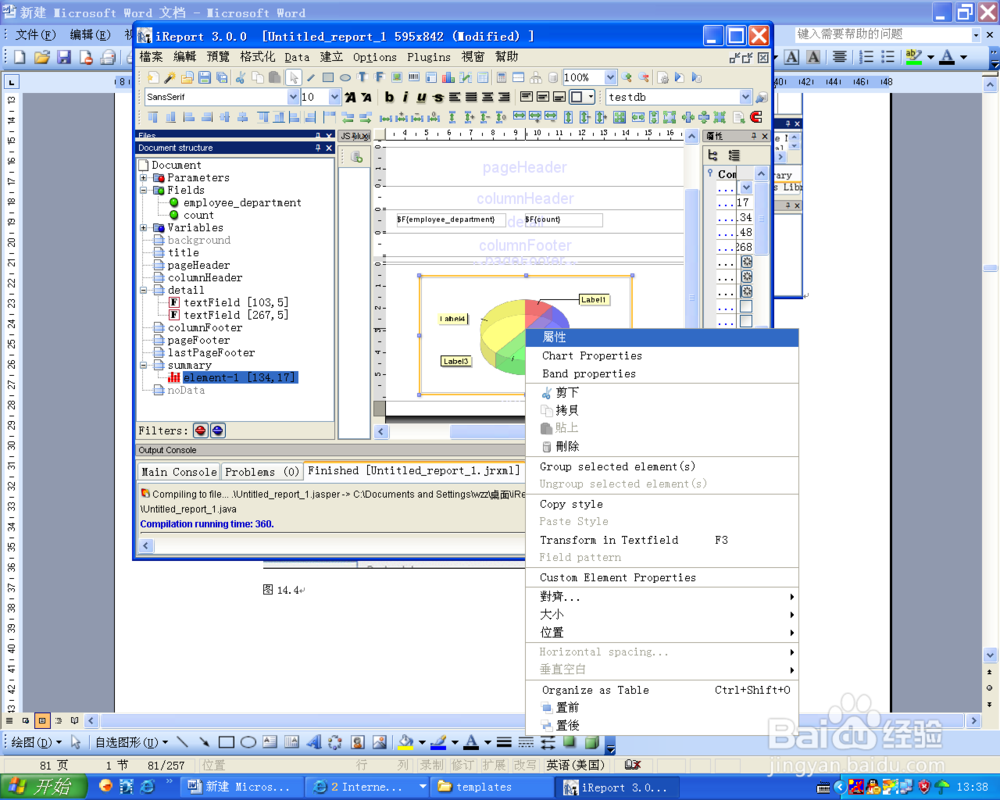Image resolution: width=1000 pixels, height=800 pixels.
Task: Select the text field F tool
Action: pos(379,78)
